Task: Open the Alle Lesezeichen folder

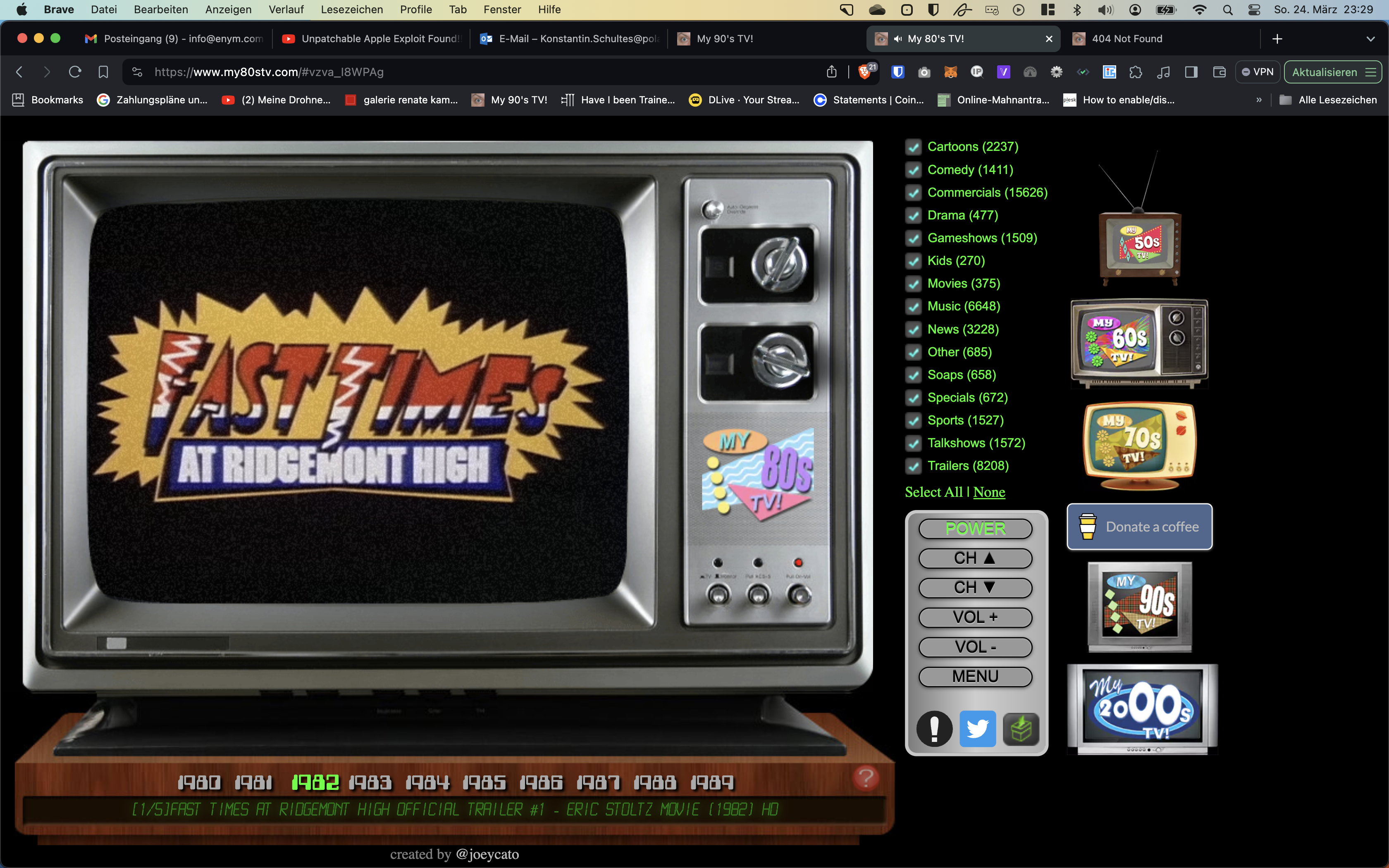Action: pyautogui.click(x=1327, y=100)
